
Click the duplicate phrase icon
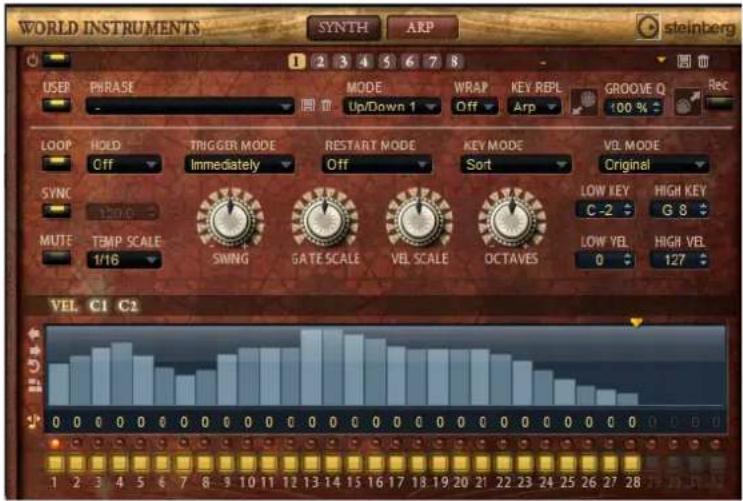pos(35,385)
